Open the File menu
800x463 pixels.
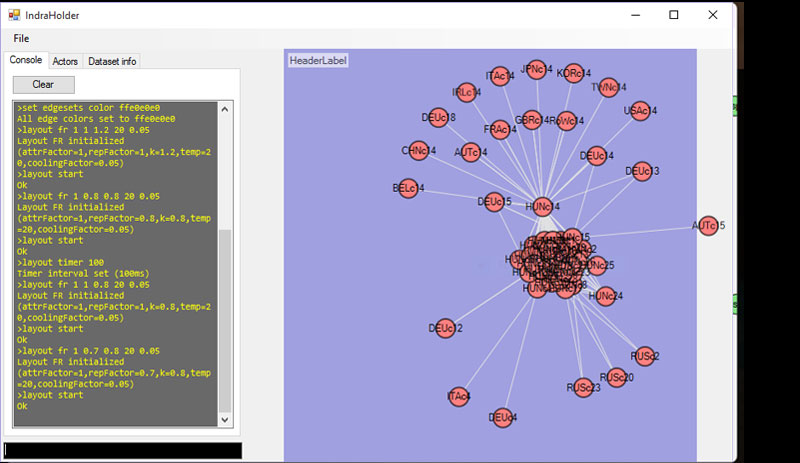pos(21,38)
